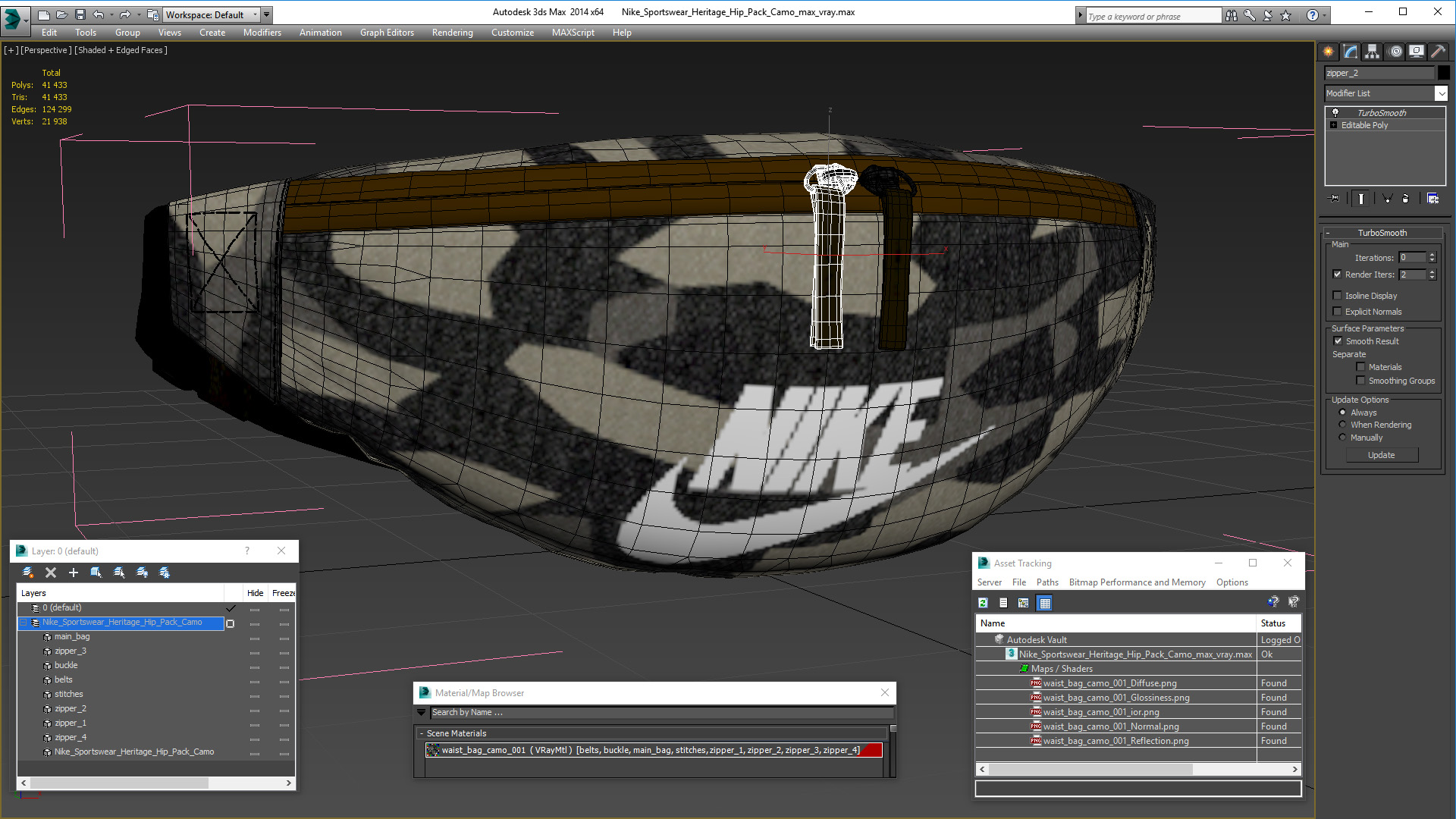
Task: Click Delete Layer X icon in Layer dialog
Action: [51, 573]
